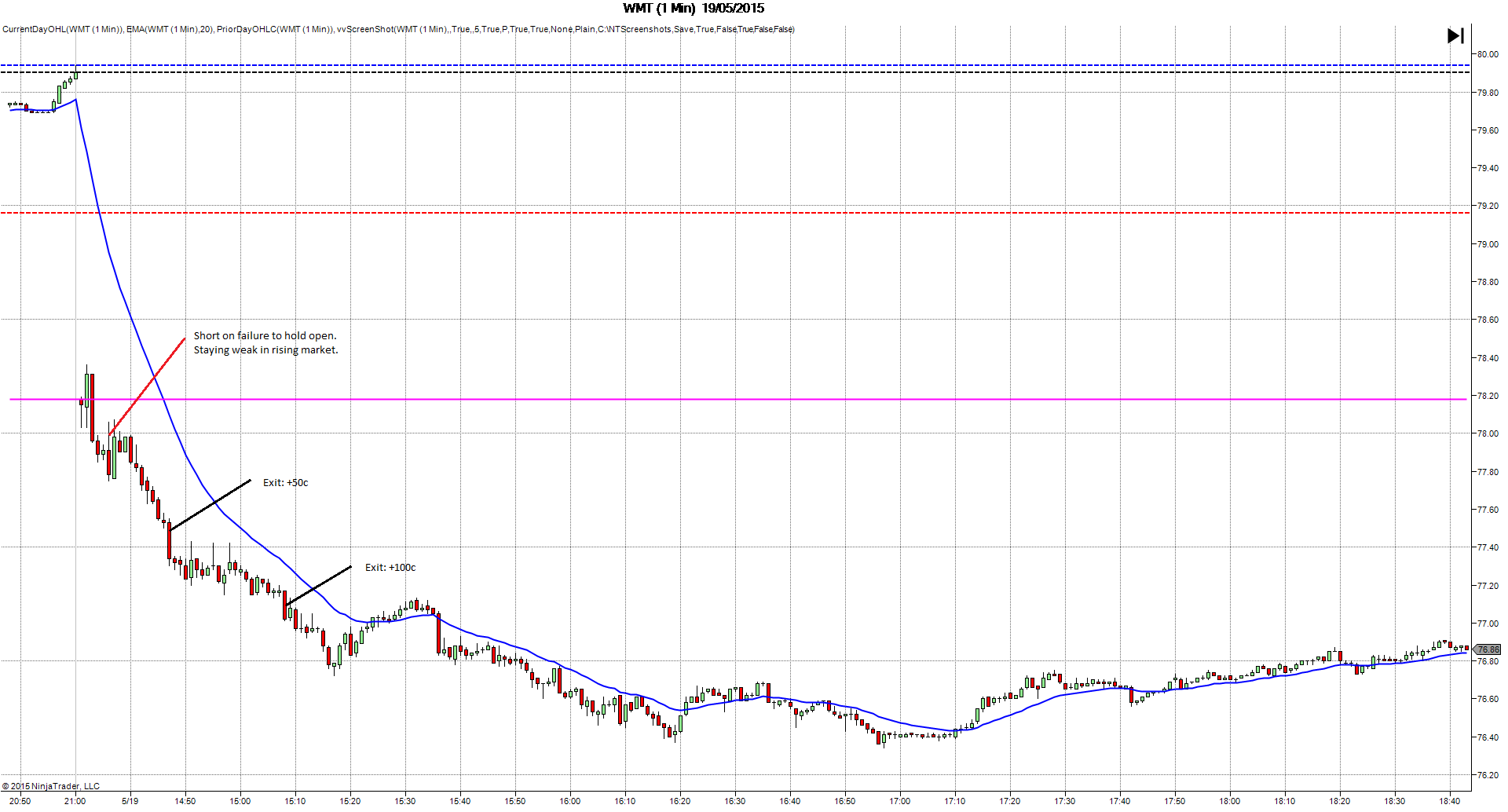Click the 77.40 price axis label
Viewport: 1508px width, 812px height.
click(x=1488, y=547)
